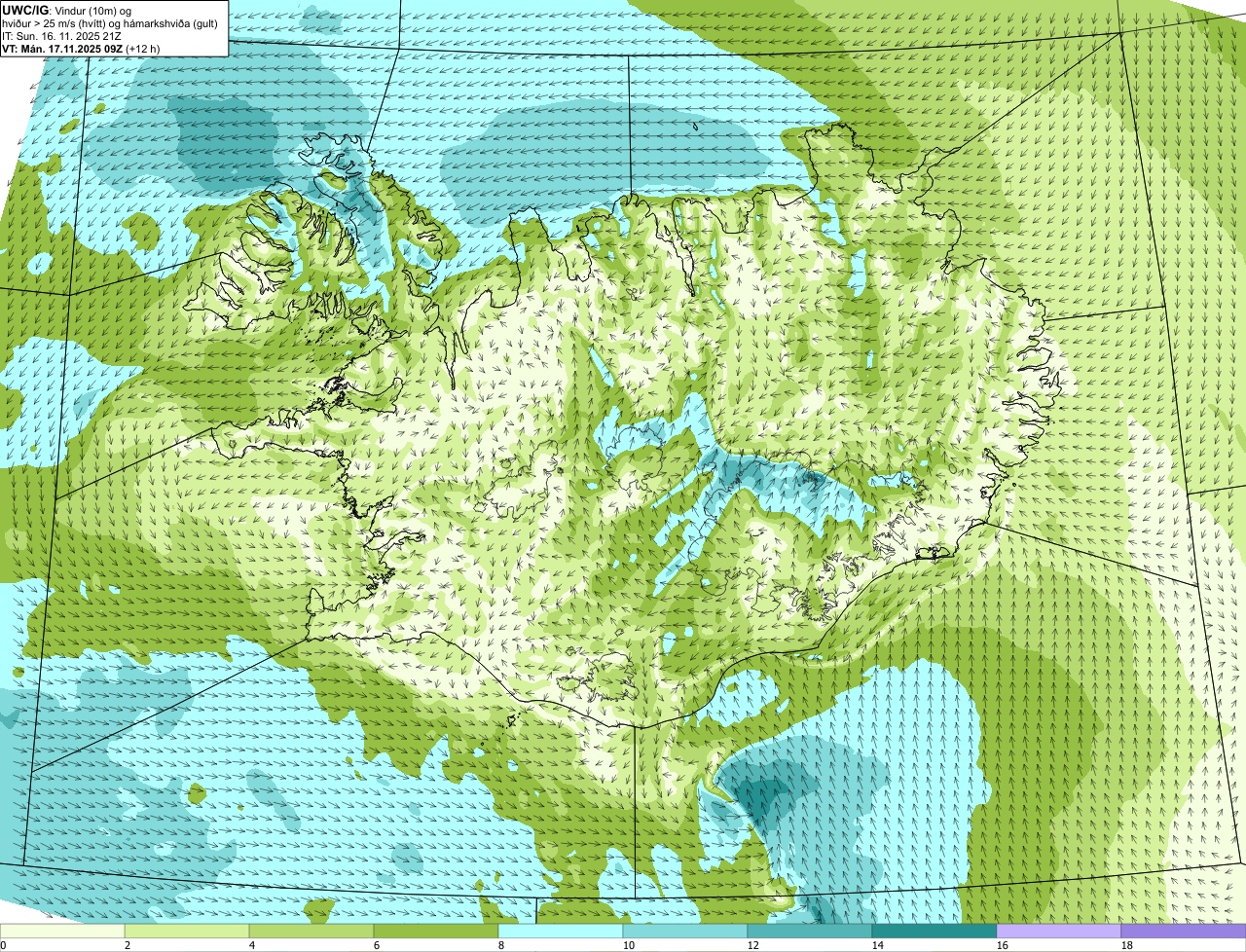Click the pale cyan 8–10 m/s legend swatch
Image resolution: width=1246 pixels, height=952 pixels.
tap(561, 932)
